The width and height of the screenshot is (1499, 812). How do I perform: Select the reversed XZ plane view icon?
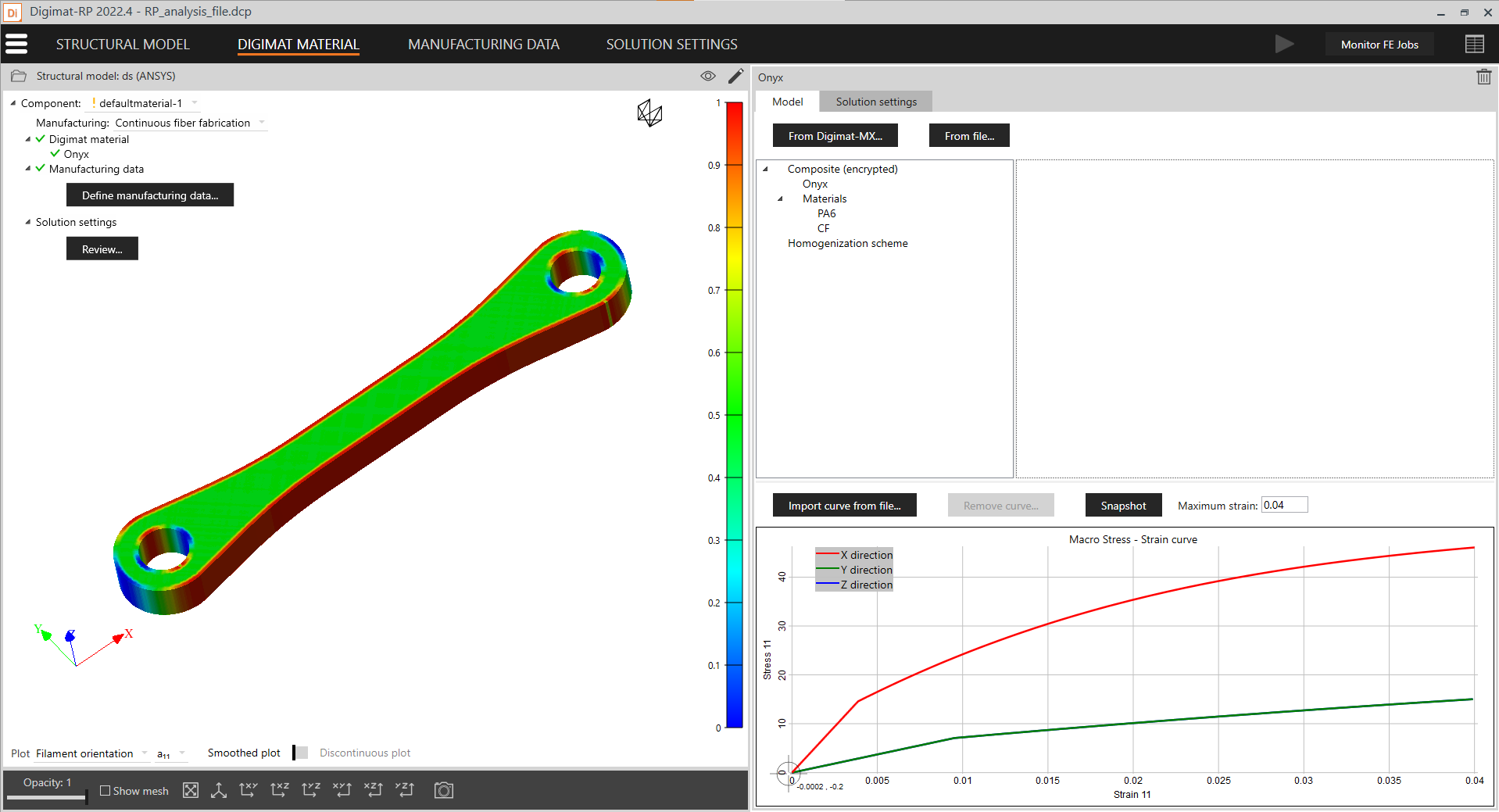[x=374, y=790]
